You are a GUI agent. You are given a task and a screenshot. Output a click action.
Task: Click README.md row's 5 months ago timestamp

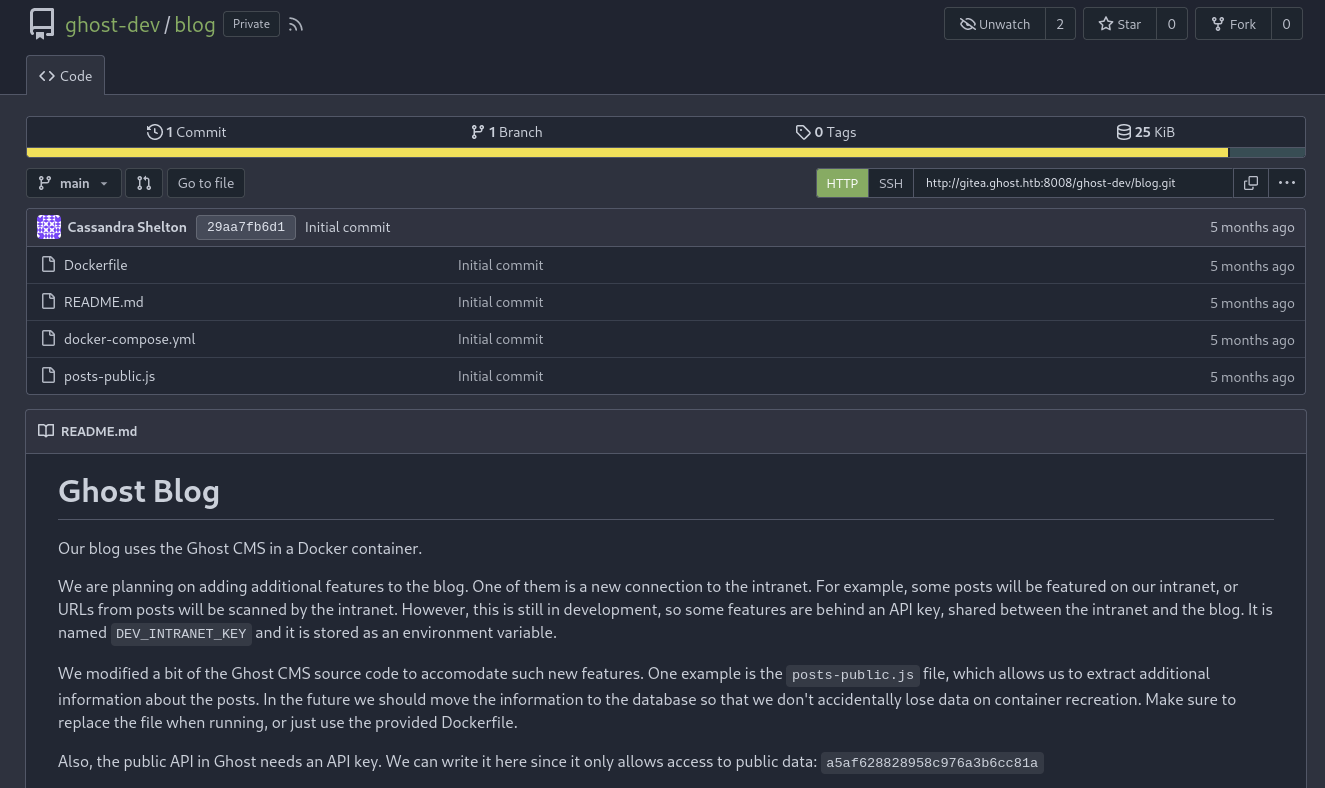pyautogui.click(x=1252, y=303)
